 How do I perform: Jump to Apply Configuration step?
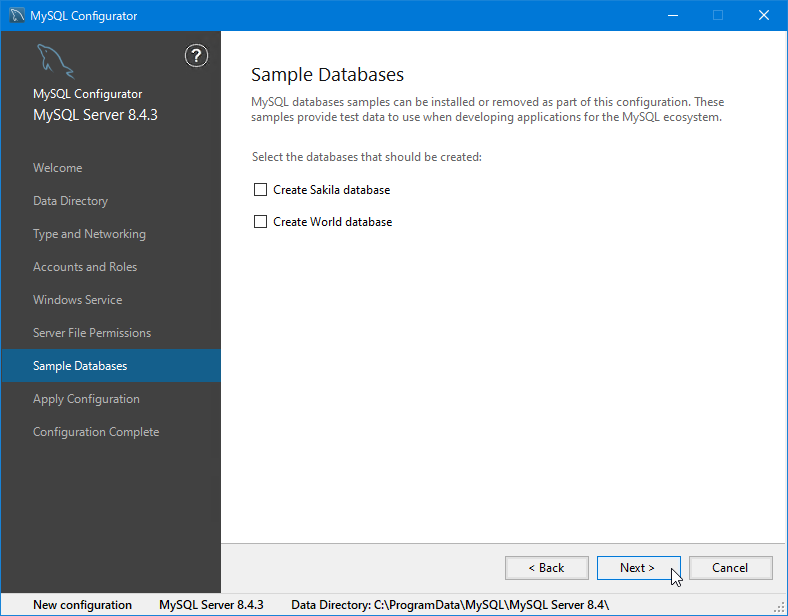[x=86, y=399]
